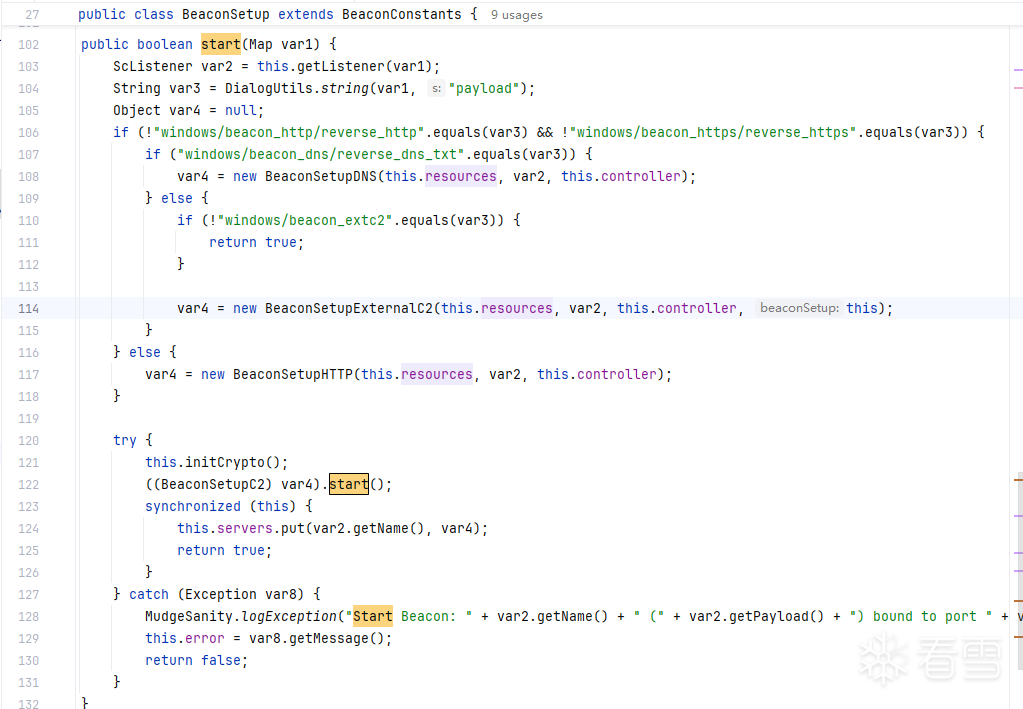Click the highlighted start method name declaration
This screenshot has width=1023, height=709.
coord(221,44)
